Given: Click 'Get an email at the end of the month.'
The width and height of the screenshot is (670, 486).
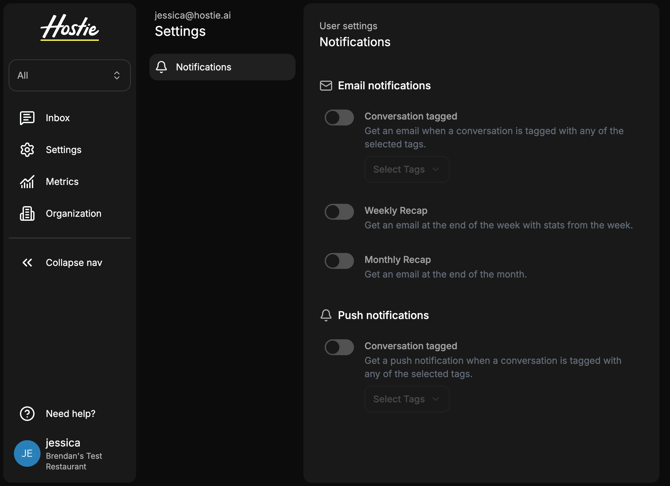Looking at the screenshot, I should pyautogui.click(x=446, y=274).
